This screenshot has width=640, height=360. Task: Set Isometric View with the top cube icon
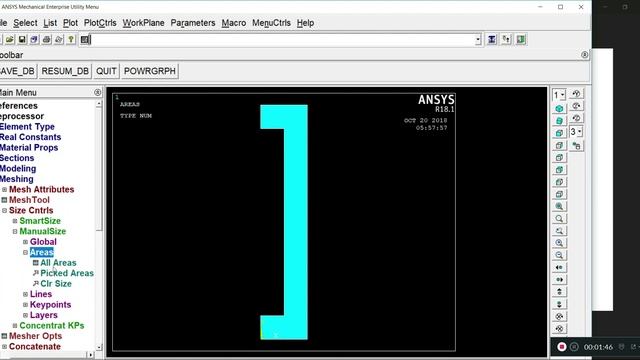click(x=559, y=109)
